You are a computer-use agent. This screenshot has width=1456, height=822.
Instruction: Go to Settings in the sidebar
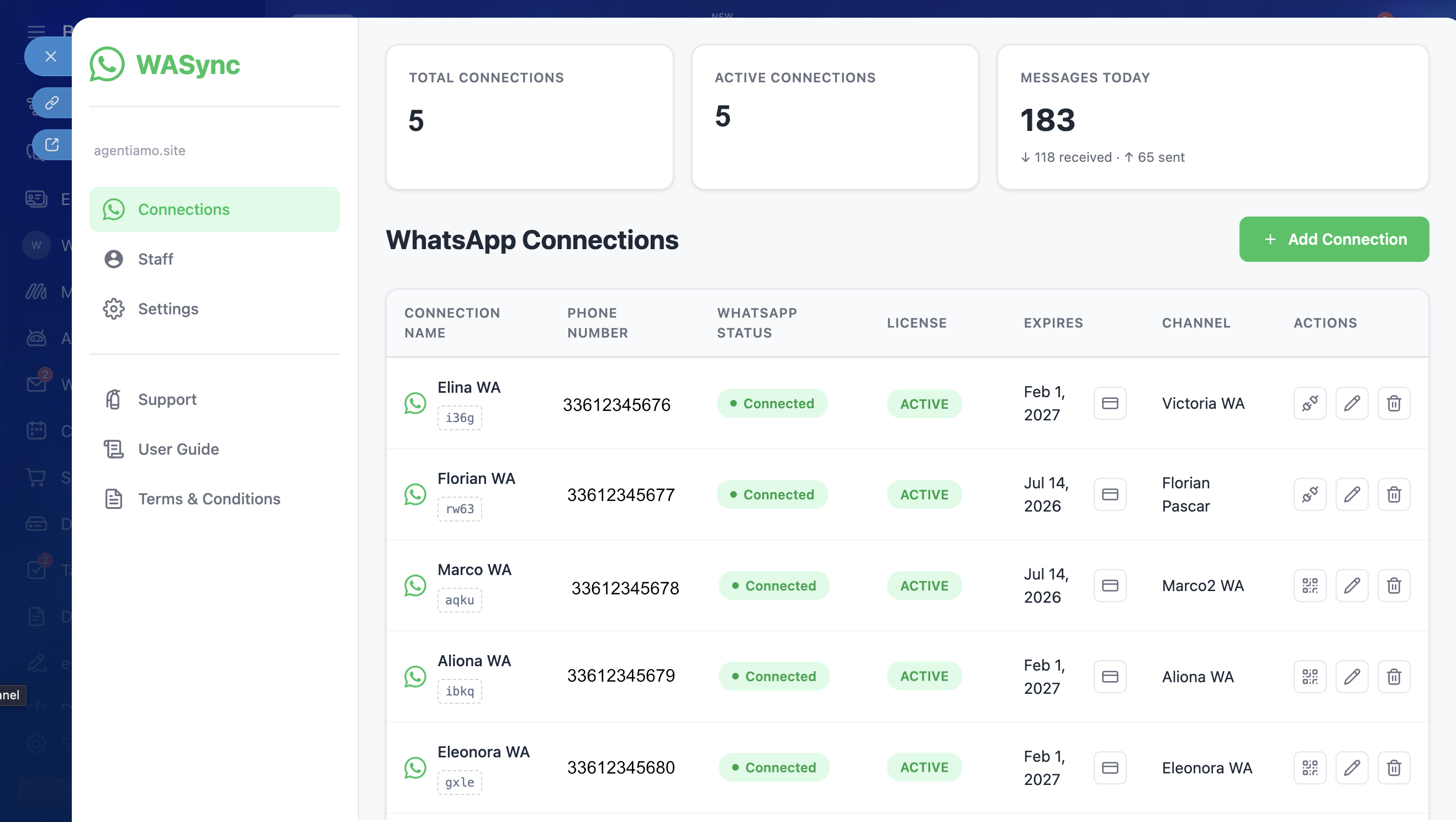(168, 309)
